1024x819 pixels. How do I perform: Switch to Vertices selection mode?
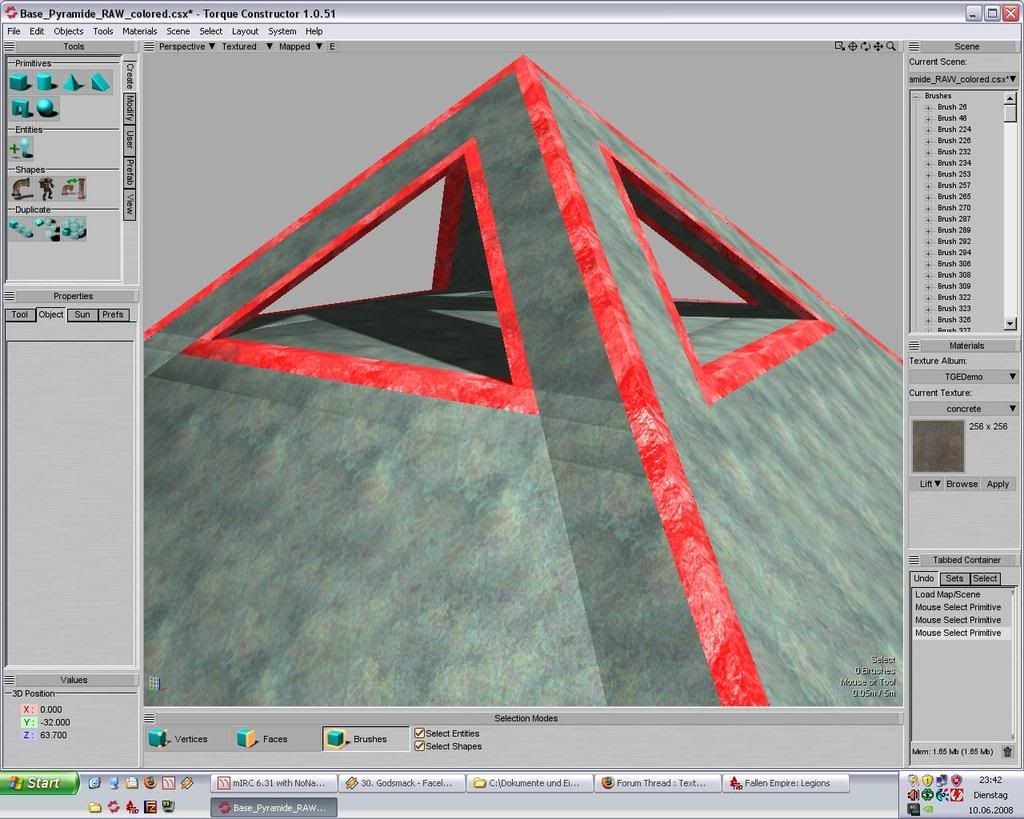coord(179,739)
